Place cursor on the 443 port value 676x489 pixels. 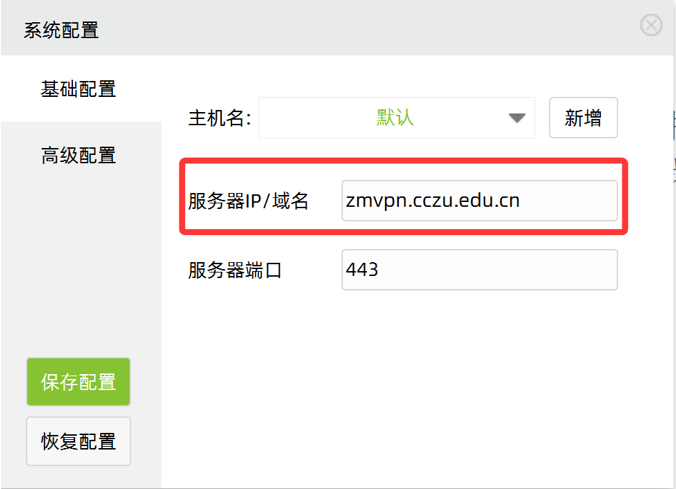[361, 270]
